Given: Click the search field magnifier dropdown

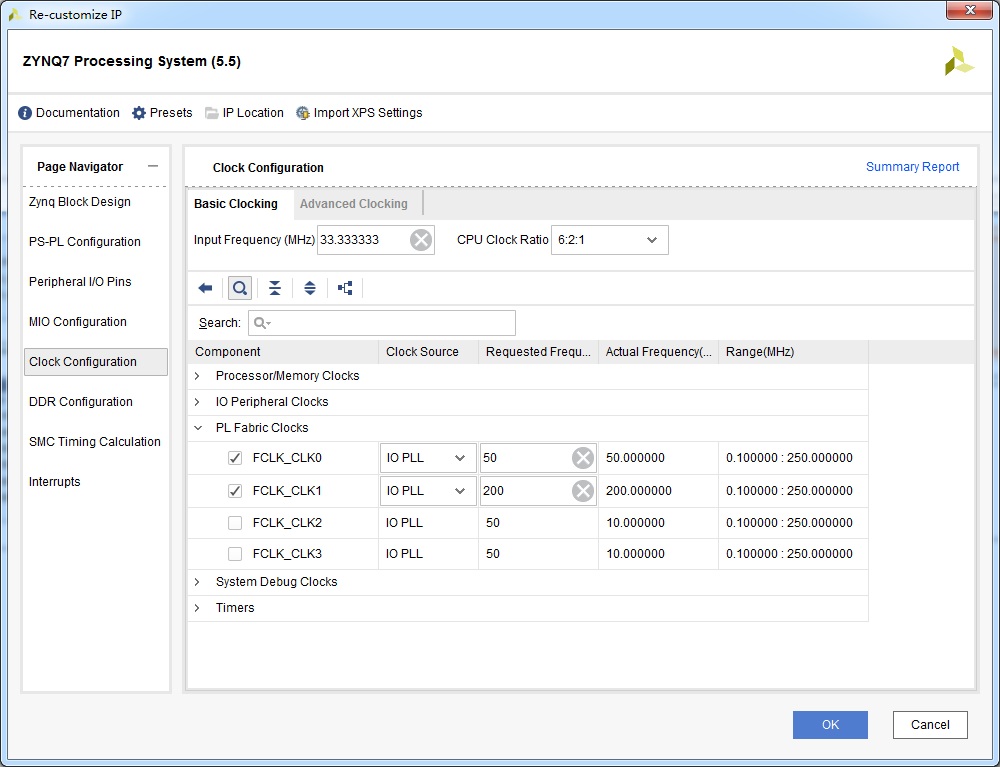Looking at the screenshot, I should (262, 323).
